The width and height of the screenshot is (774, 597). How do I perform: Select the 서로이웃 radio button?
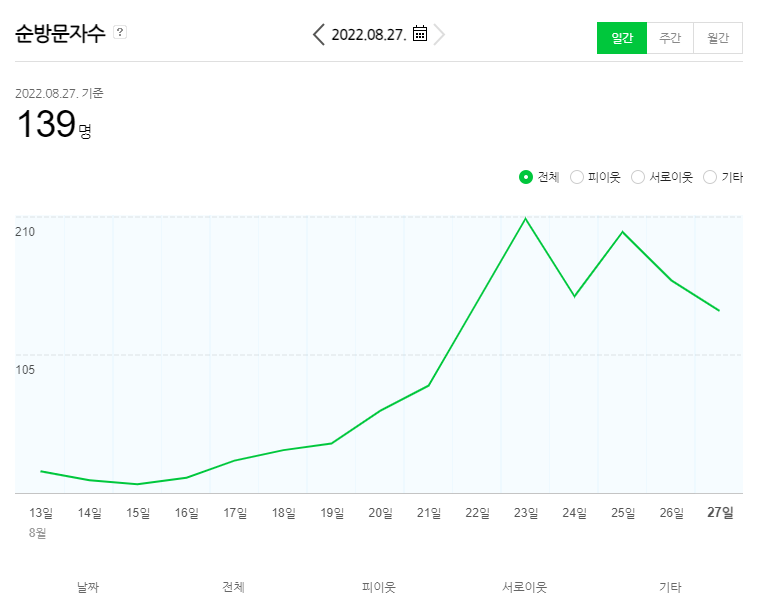pos(638,177)
